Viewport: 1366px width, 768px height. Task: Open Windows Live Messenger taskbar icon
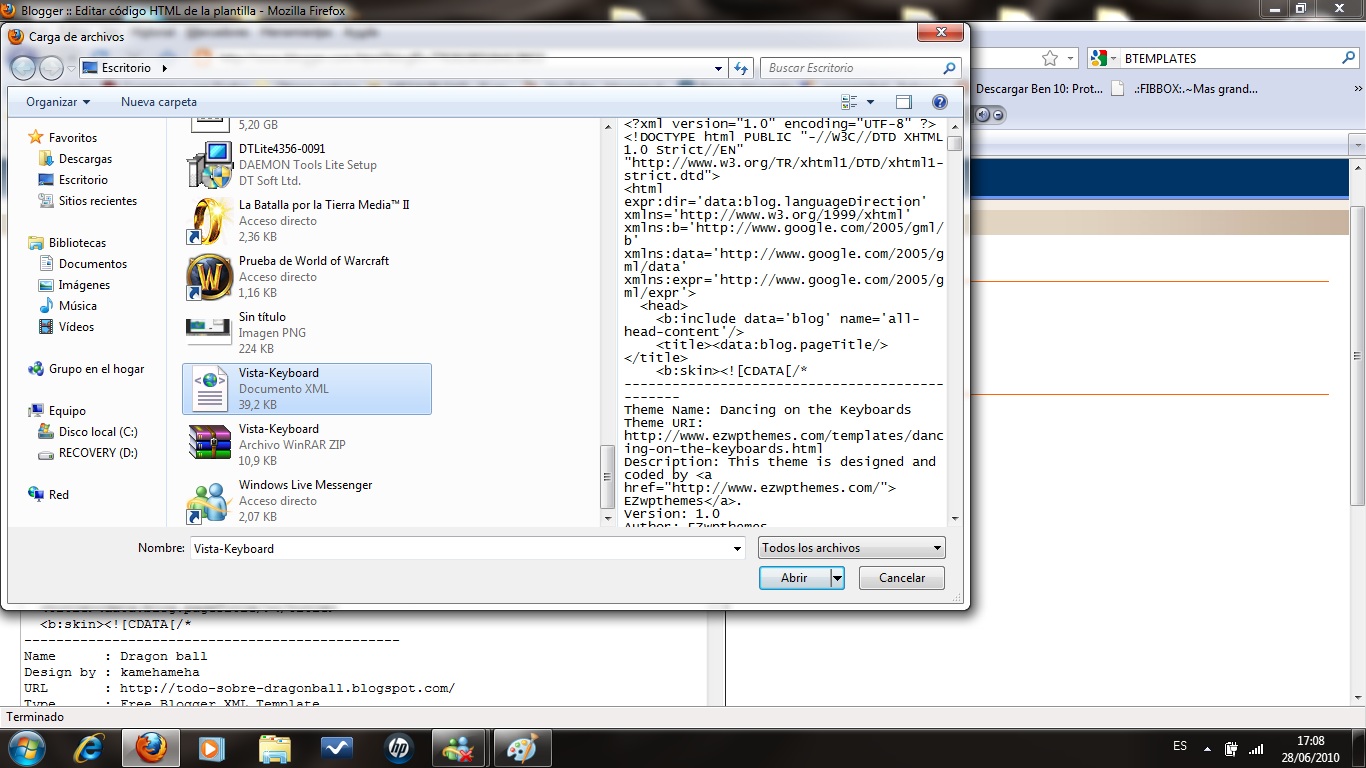[x=460, y=748]
